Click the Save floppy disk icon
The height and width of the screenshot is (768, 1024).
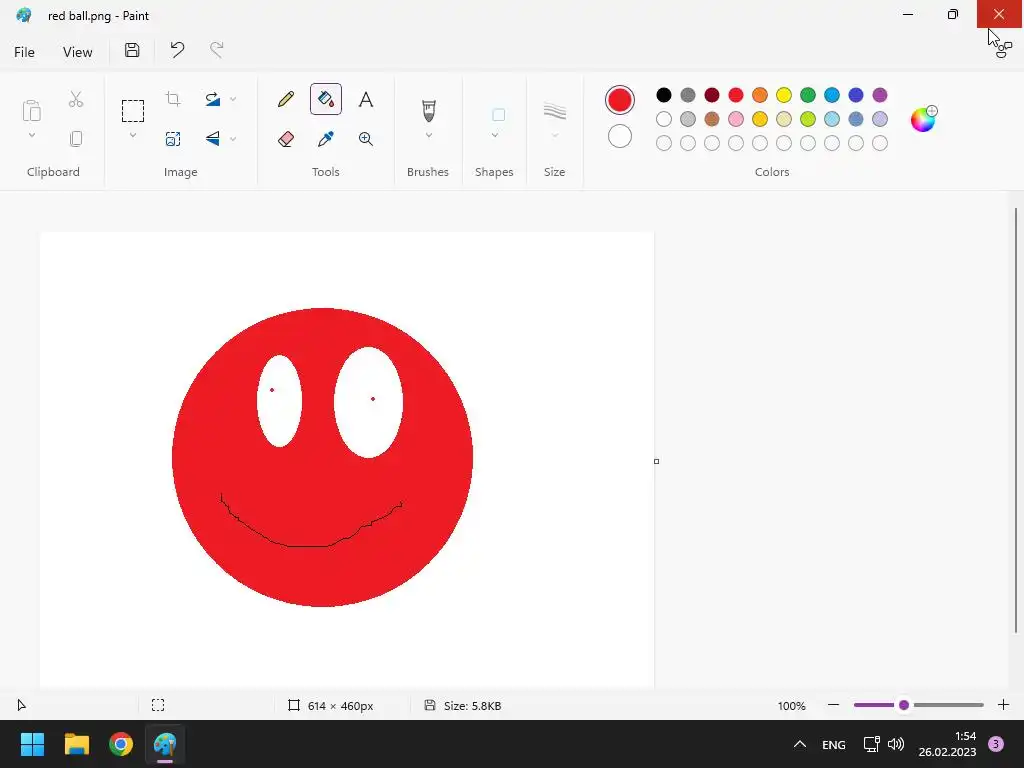pyautogui.click(x=132, y=51)
